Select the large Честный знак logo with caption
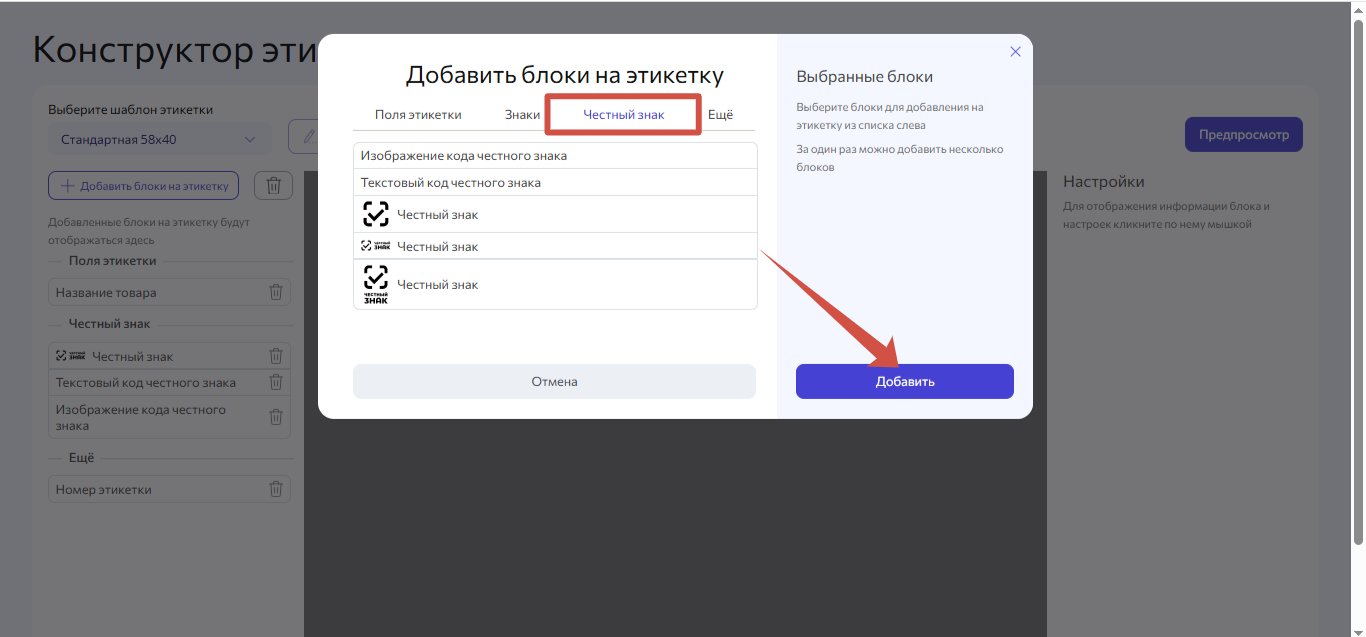Screen dimensions: 1366x637 [x=555, y=285]
